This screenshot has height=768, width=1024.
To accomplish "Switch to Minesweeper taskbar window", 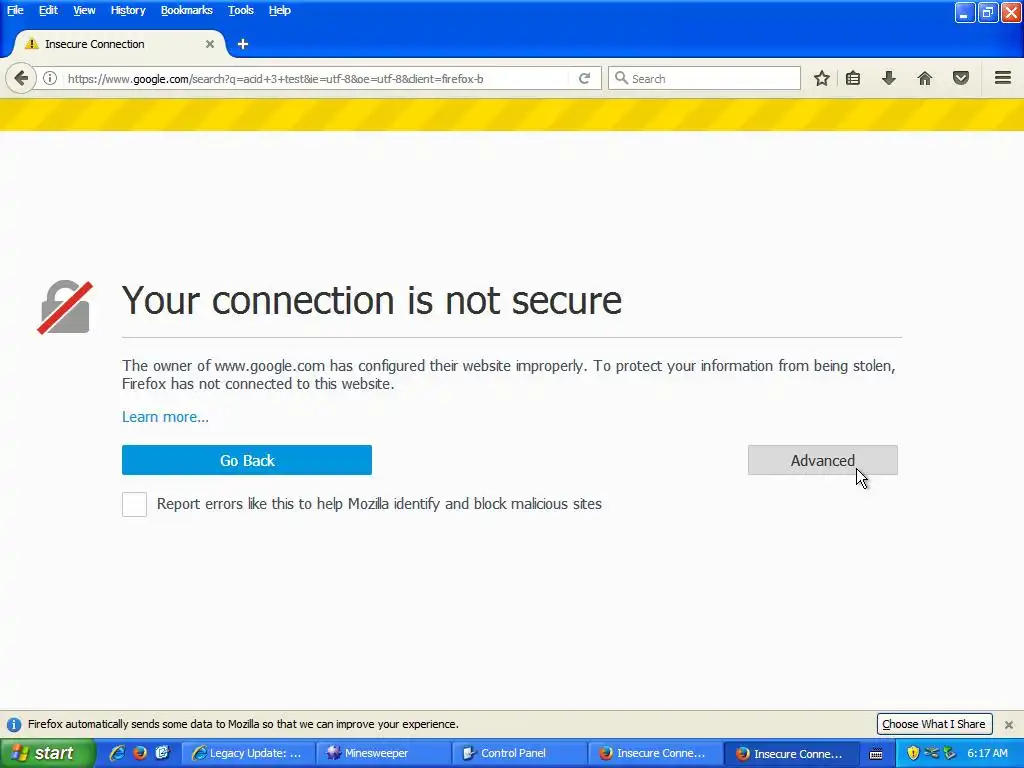I will (x=385, y=753).
